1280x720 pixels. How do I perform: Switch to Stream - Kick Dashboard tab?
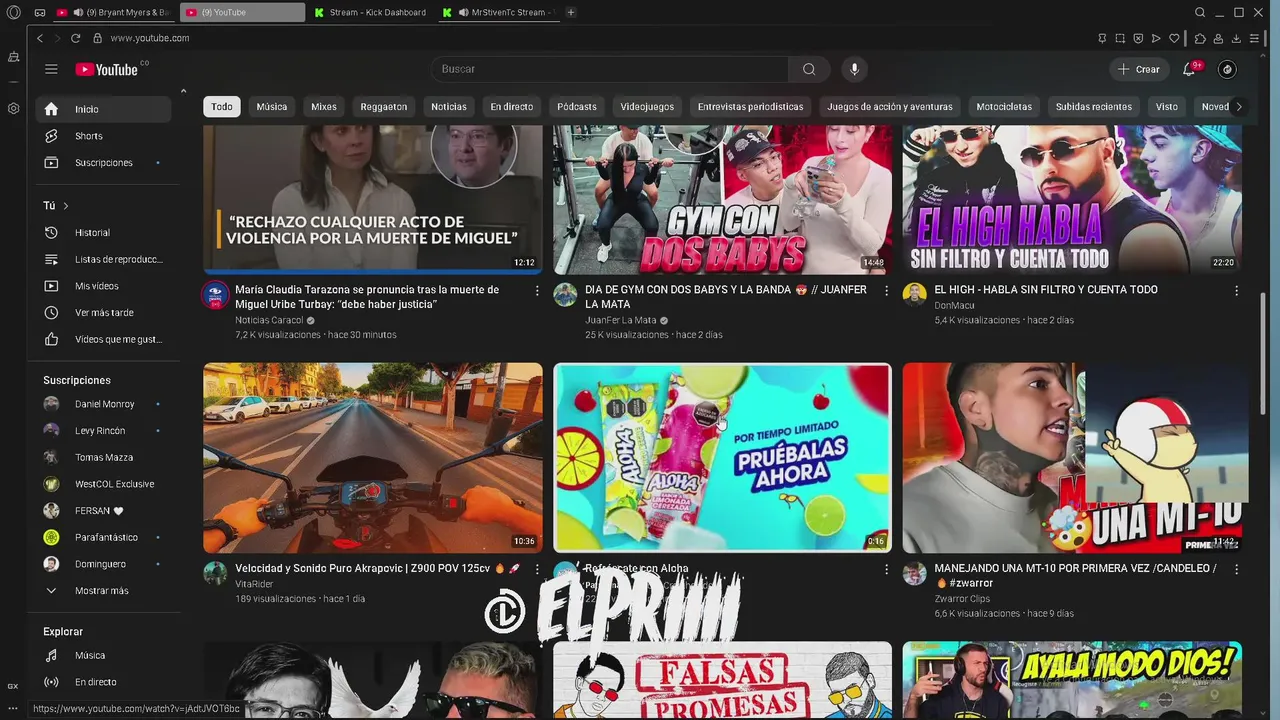tap(370, 12)
